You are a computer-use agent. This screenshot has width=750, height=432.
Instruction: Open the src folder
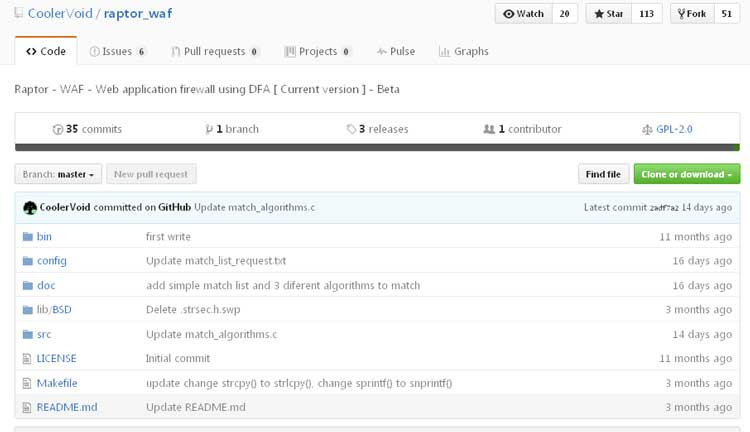click(x=44, y=334)
